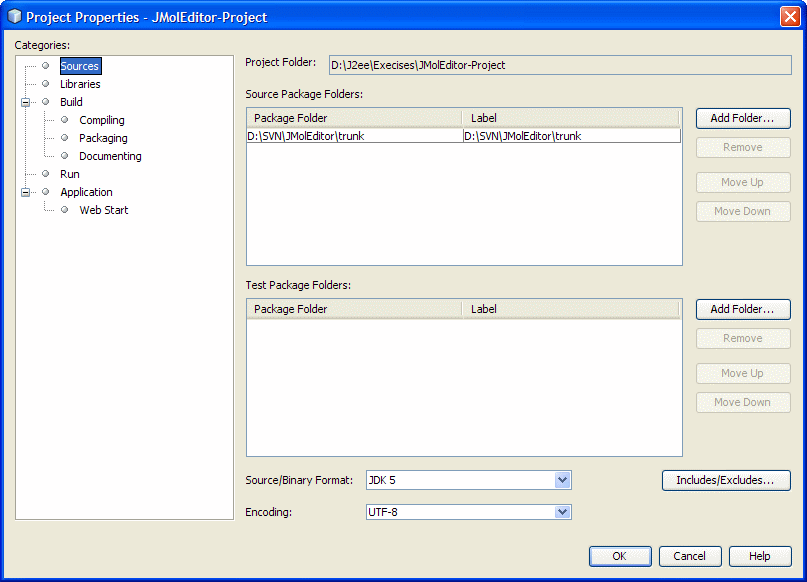Click the Project Folder path field
The image size is (807, 582).
click(560, 65)
